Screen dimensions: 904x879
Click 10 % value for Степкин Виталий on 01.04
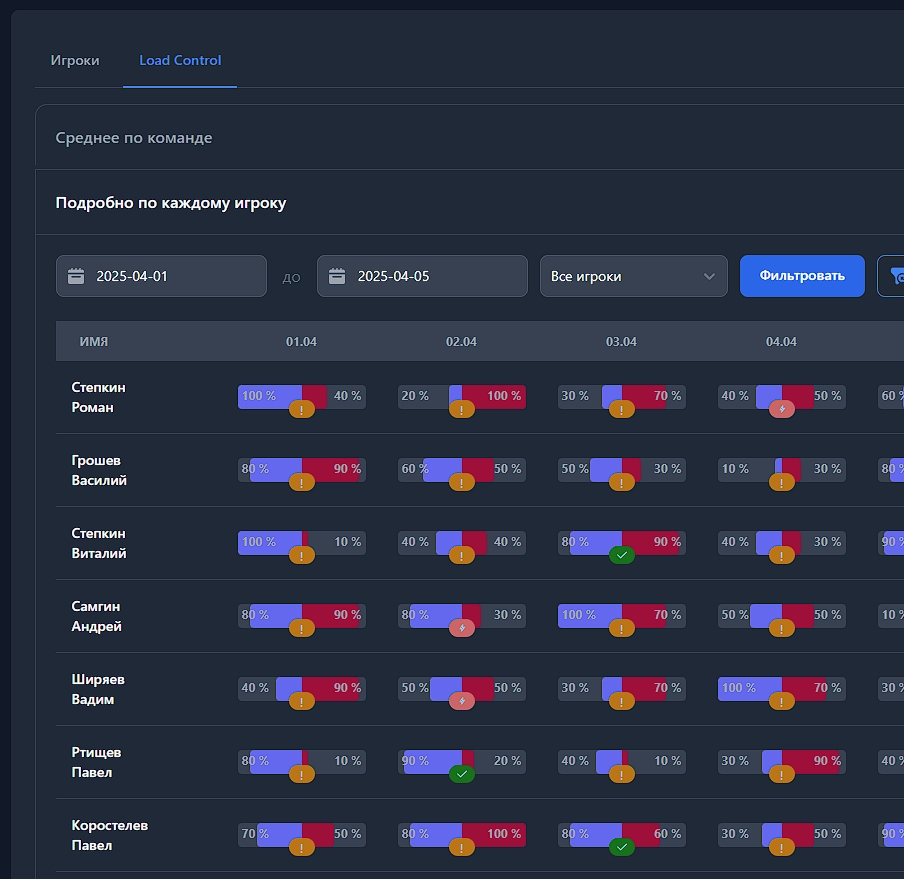point(348,542)
